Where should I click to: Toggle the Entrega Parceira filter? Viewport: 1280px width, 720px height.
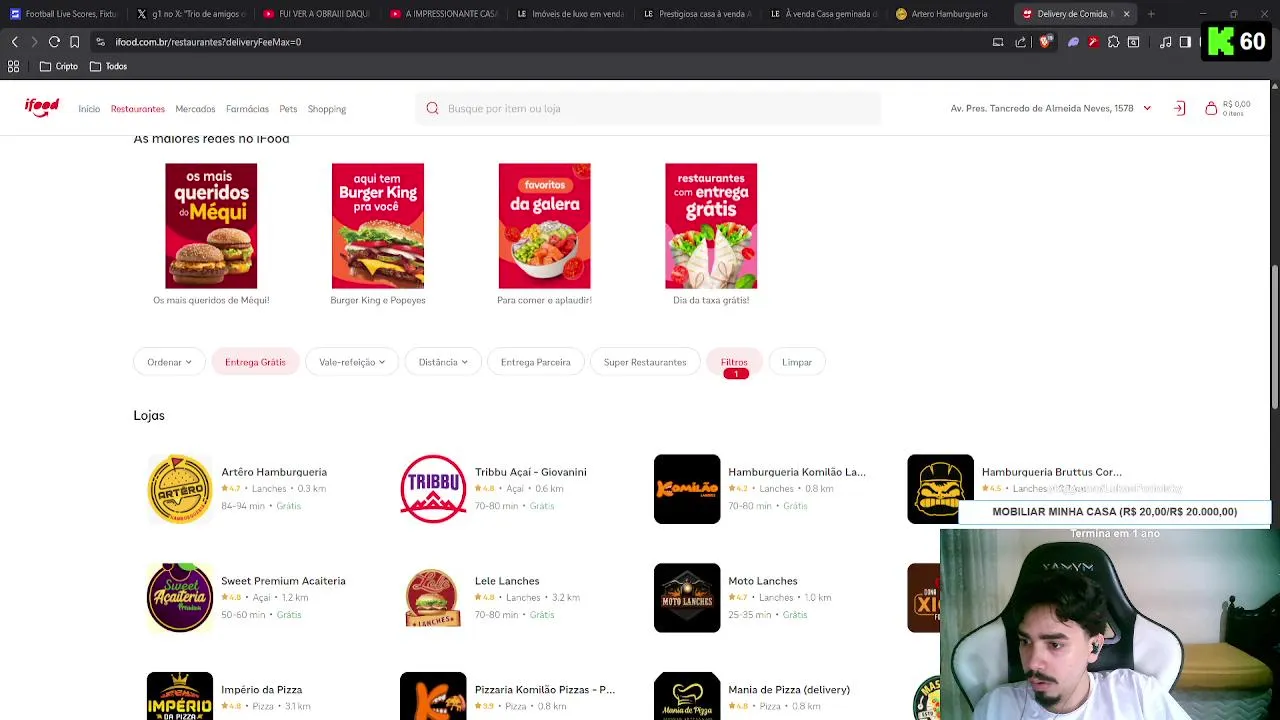coord(535,362)
